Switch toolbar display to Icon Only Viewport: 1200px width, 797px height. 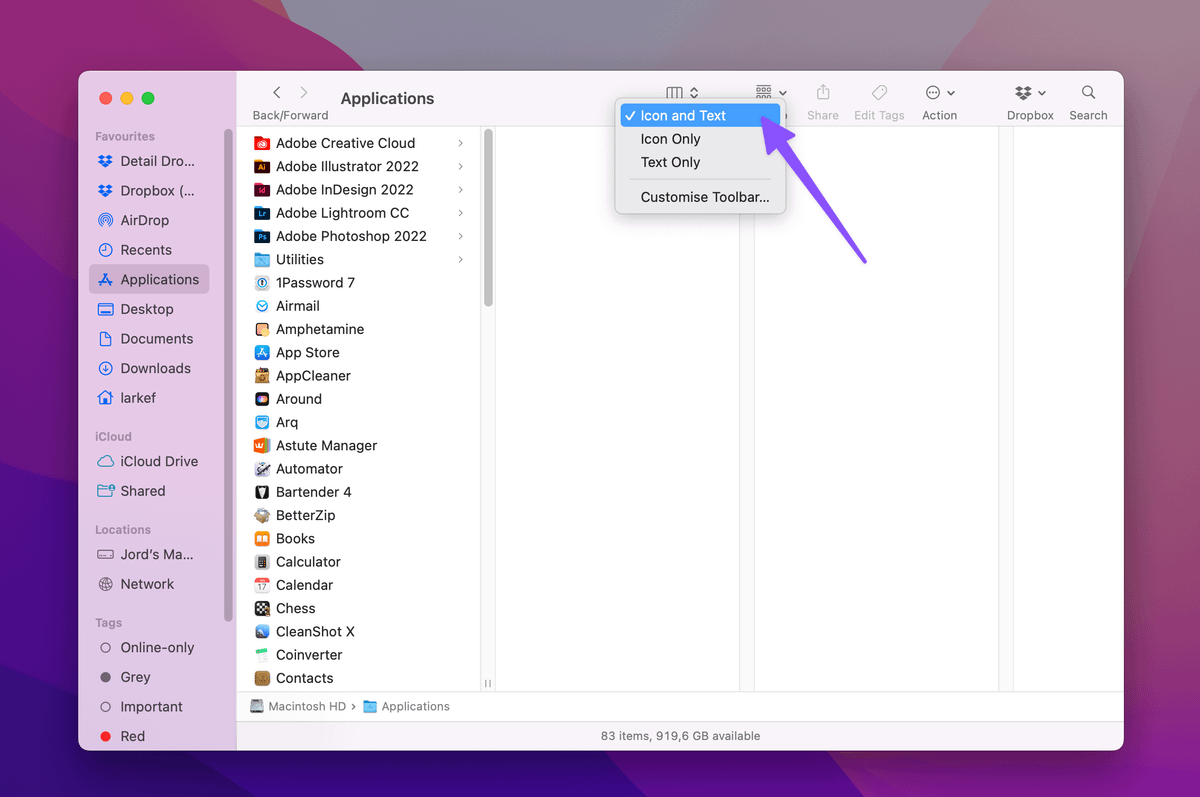click(x=670, y=139)
